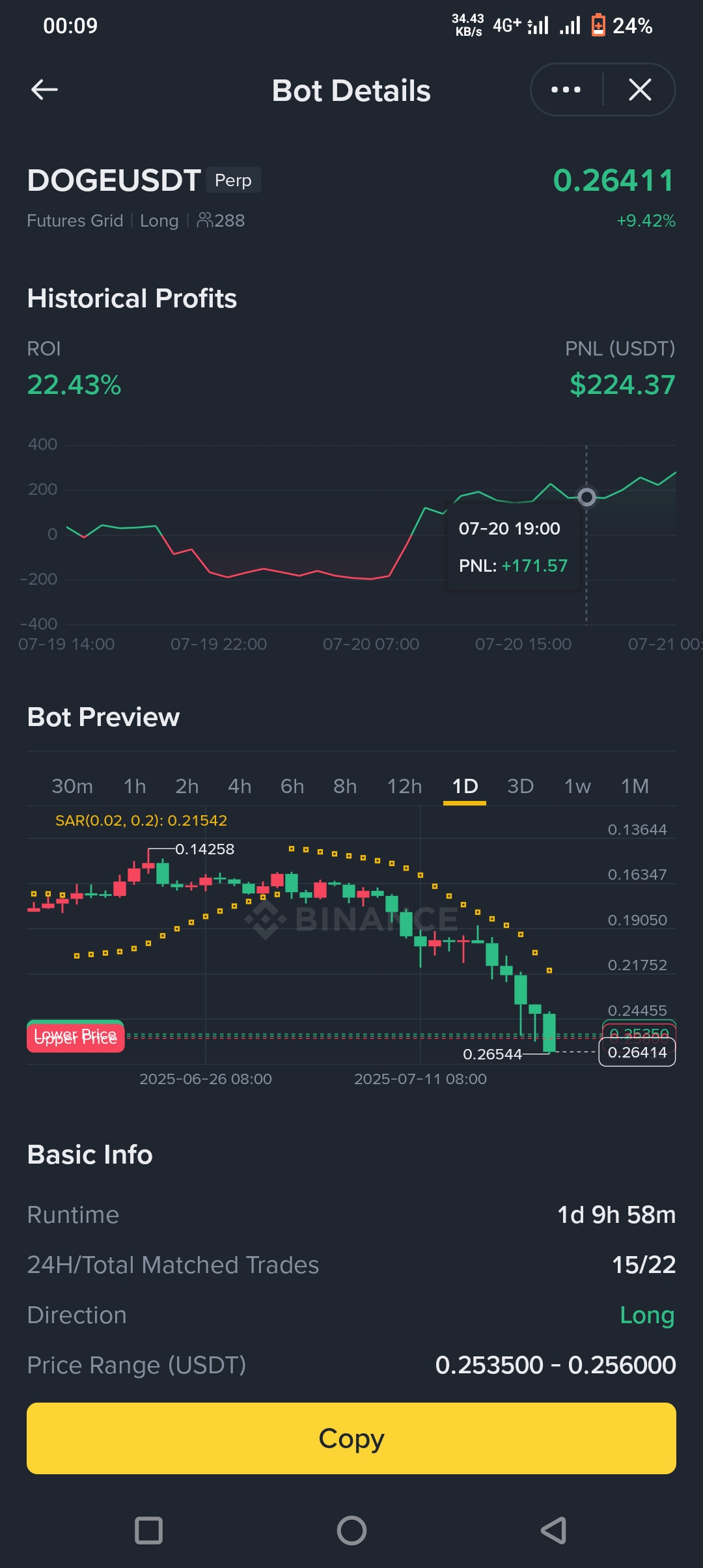
Task: Tap the ROI value 22.43%
Action: coord(74,385)
